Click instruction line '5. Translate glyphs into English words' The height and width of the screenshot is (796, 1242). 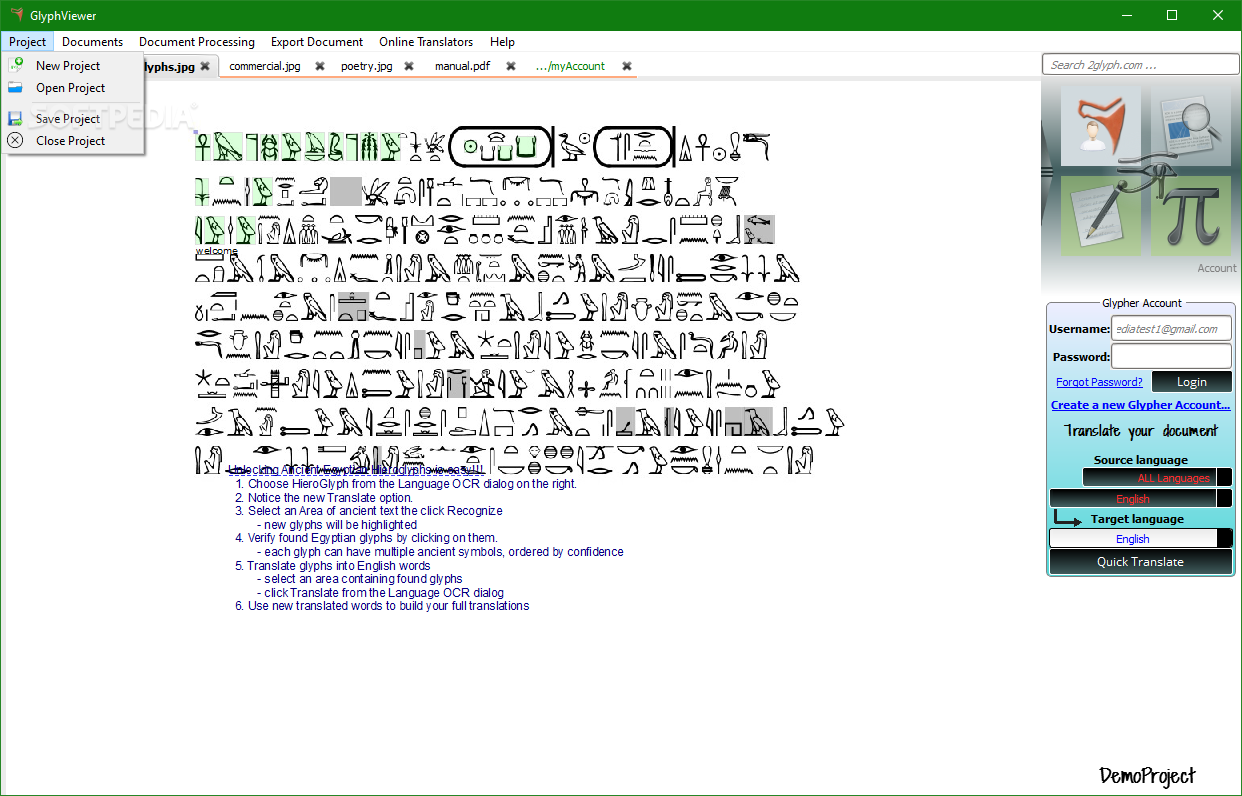click(333, 565)
